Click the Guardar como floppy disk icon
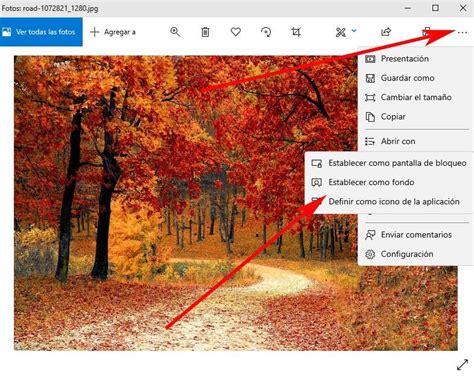Viewport: 474px width, 378px height. [x=370, y=78]
